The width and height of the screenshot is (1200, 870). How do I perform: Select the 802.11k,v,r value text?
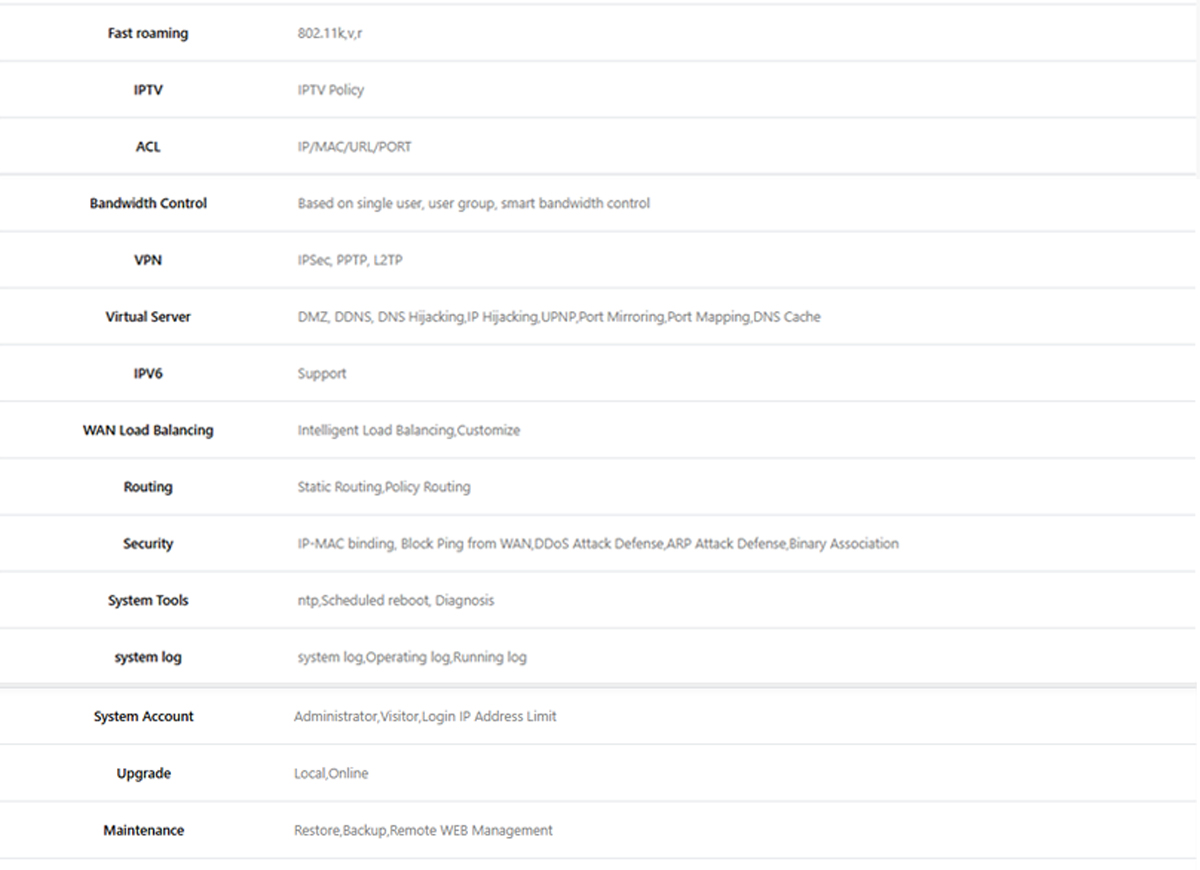pos(329,33)
